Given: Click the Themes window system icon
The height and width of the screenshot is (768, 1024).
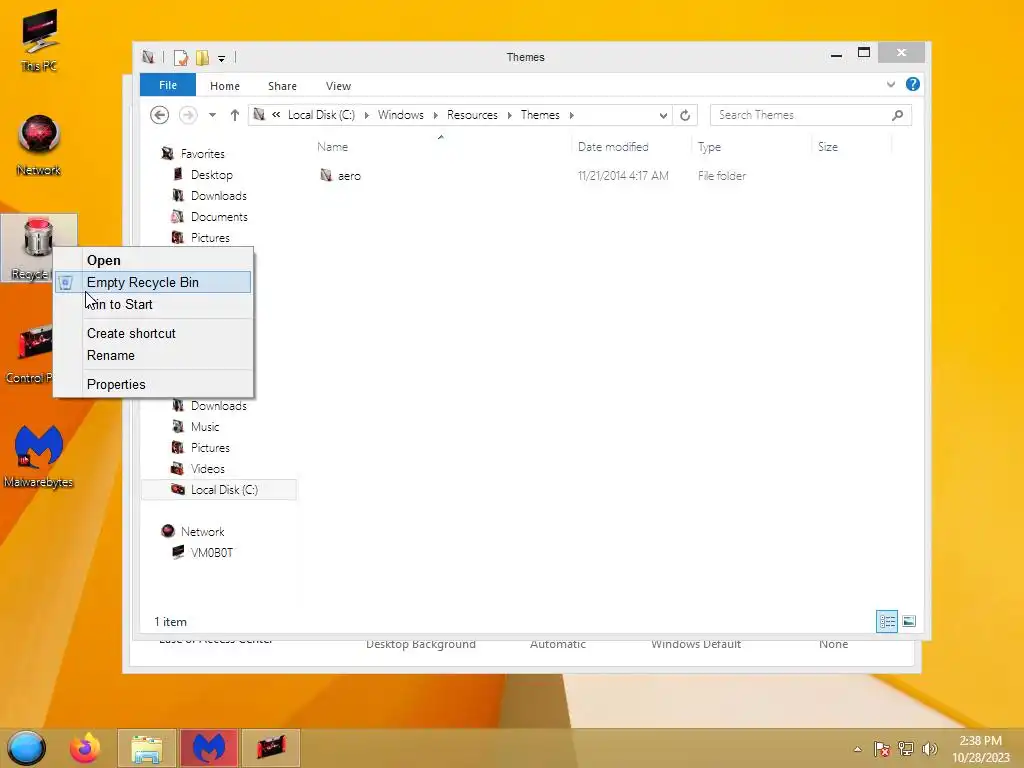Looking at the screenshot, I should point(148,57).
